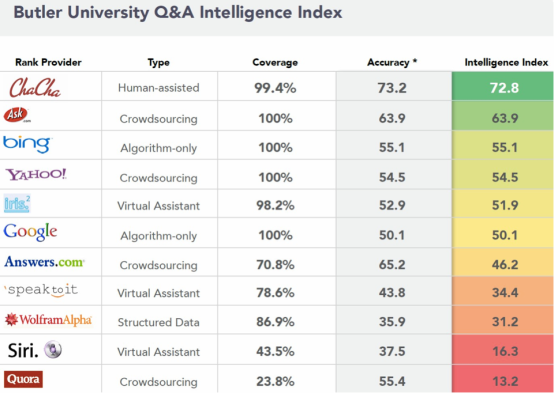Click the Butler University Q&A title
The height and width of the screenshot is (397, 558).
pos(178,12)
